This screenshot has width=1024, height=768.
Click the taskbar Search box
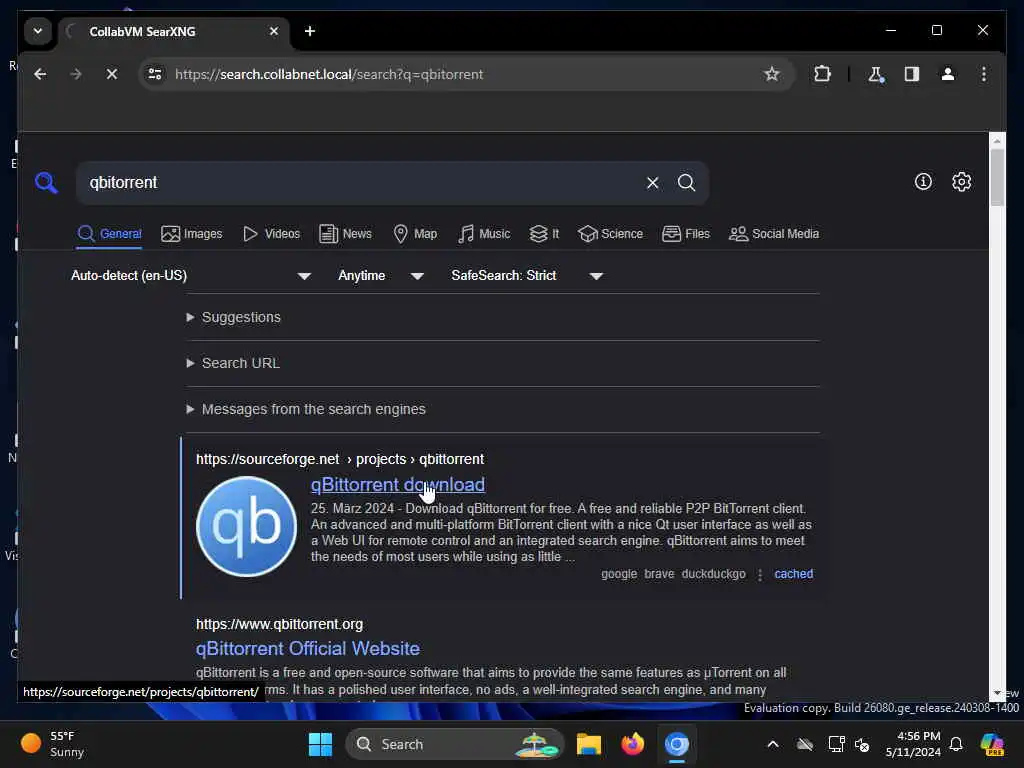tap(455, 744)
